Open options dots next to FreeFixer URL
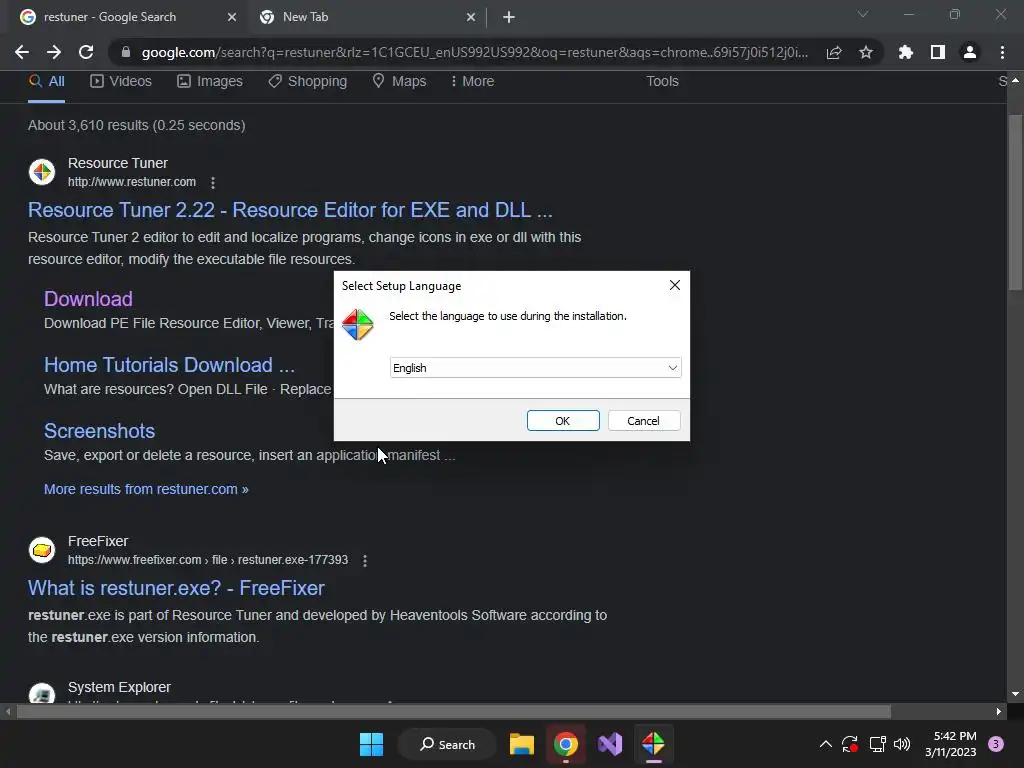The image size is (1024, 768). (365, 560)
